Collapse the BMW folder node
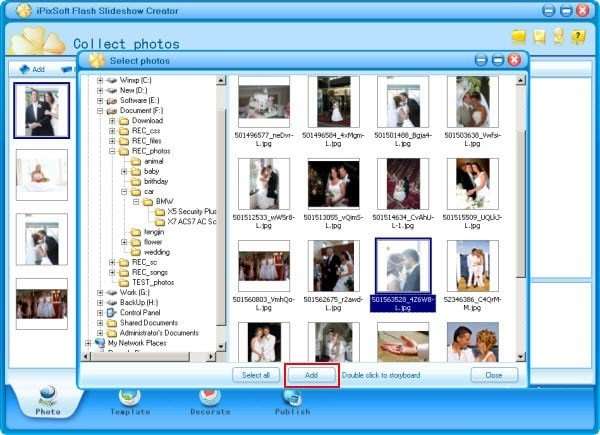This screenshot has width=600, height=435. click(x=135, y=201)
